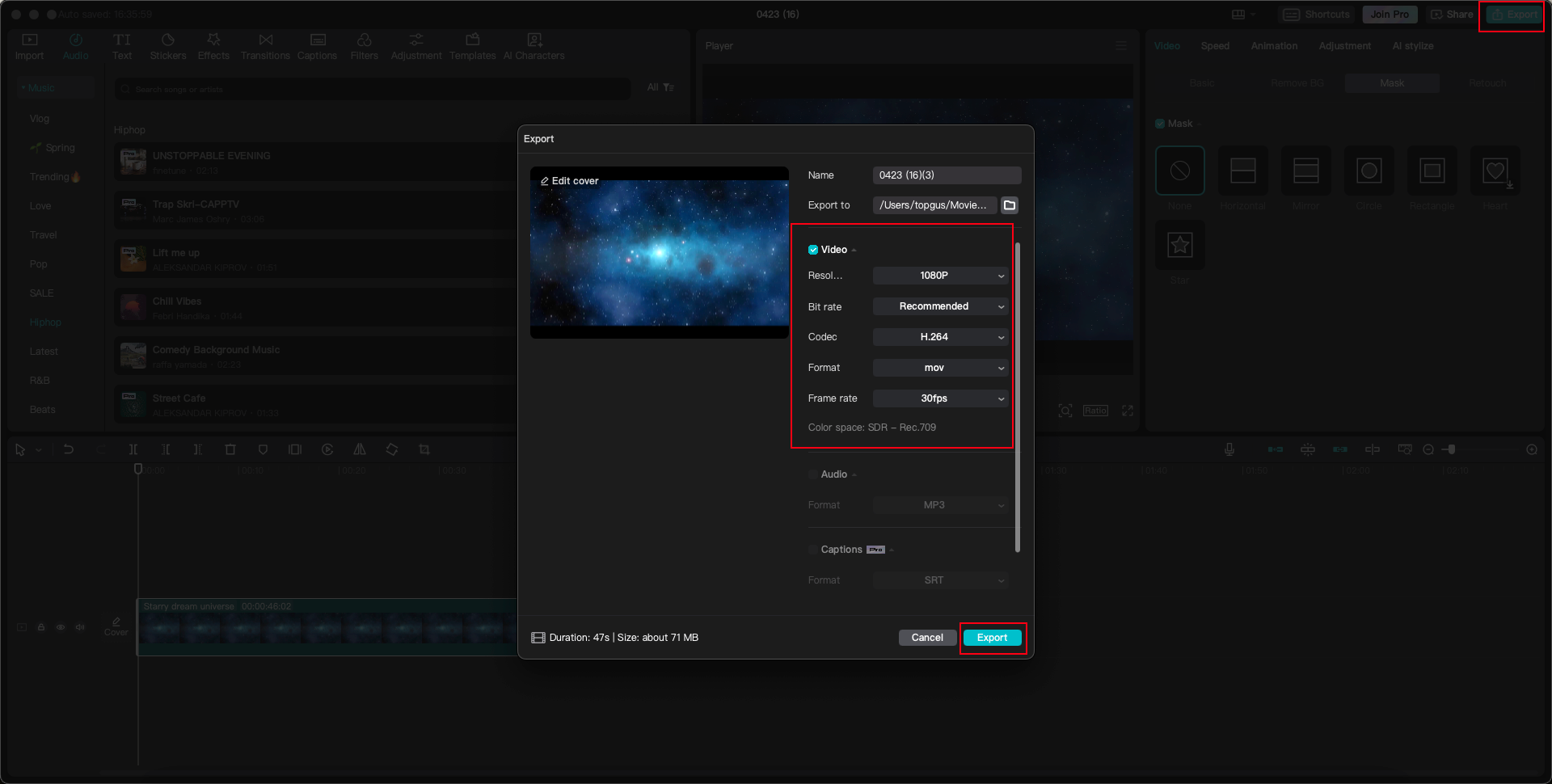Screen dimensions: 1552x784
Task: Click the Circle mask shape
Action: [1369, 171]
